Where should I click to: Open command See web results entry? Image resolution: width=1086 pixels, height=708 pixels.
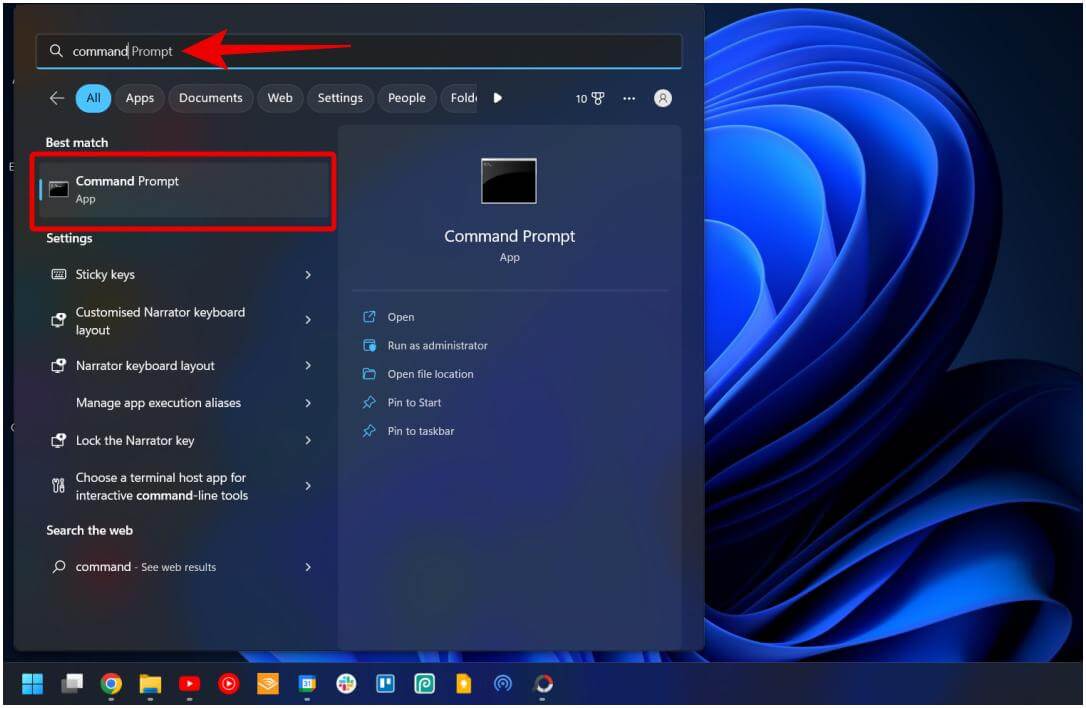[184, 567]
